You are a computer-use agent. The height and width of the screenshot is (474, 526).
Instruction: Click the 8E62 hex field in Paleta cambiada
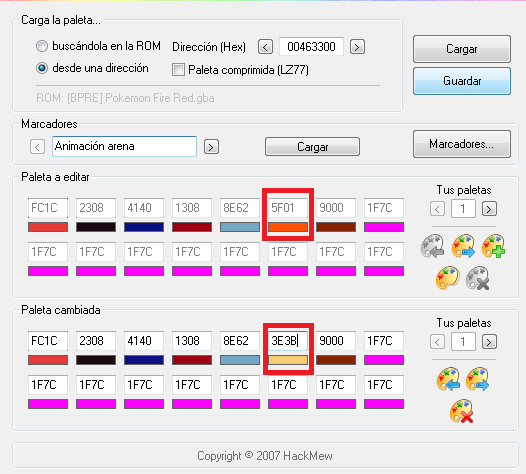coord(240,341)
